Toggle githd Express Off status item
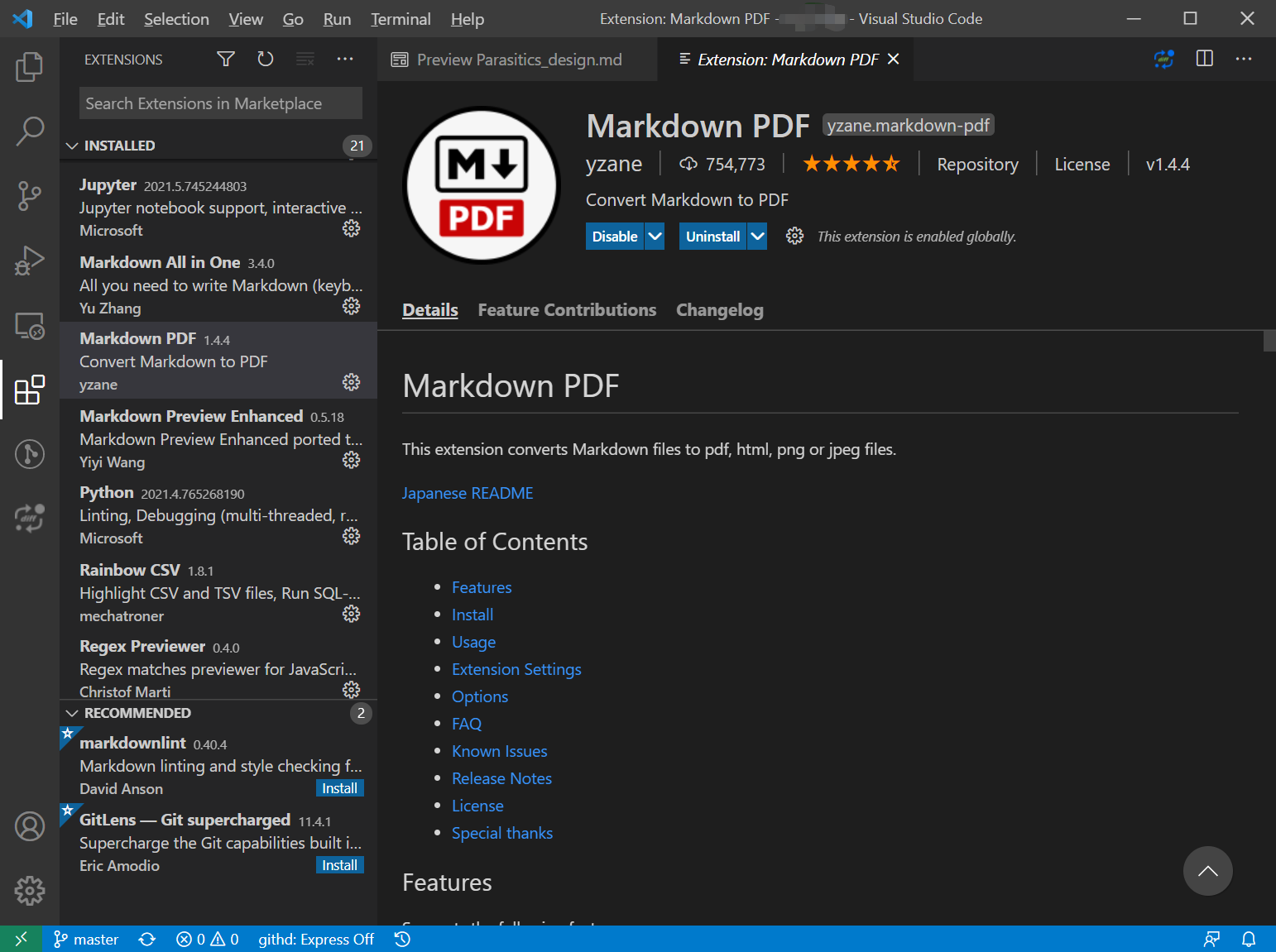 coord(316,939)
